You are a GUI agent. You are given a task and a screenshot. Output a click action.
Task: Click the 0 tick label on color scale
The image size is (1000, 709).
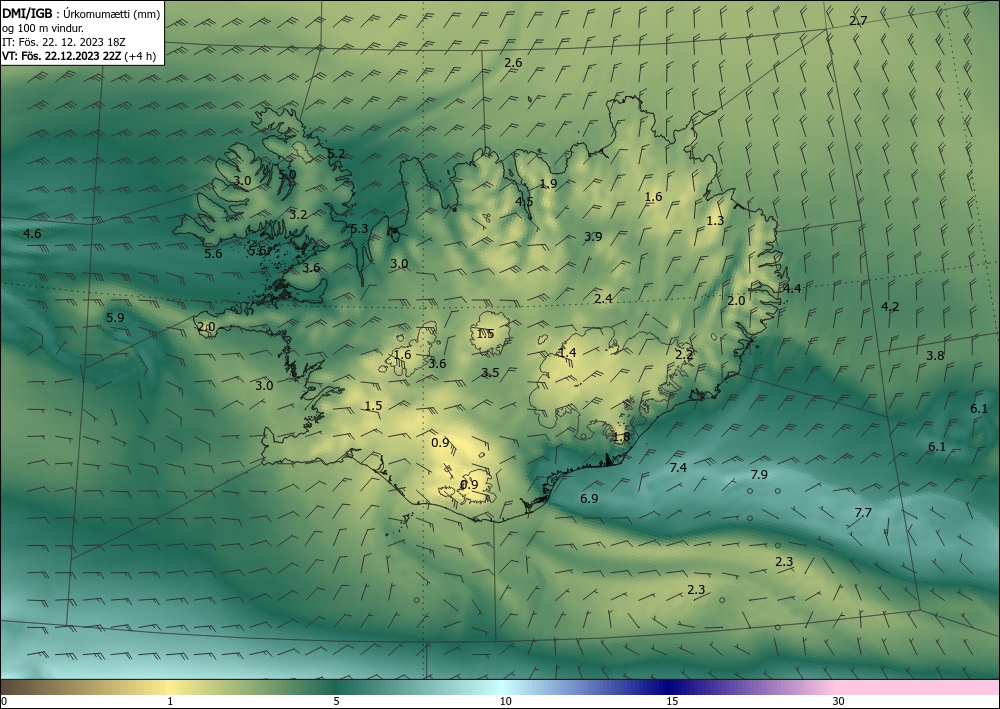(x=4, y=701)
